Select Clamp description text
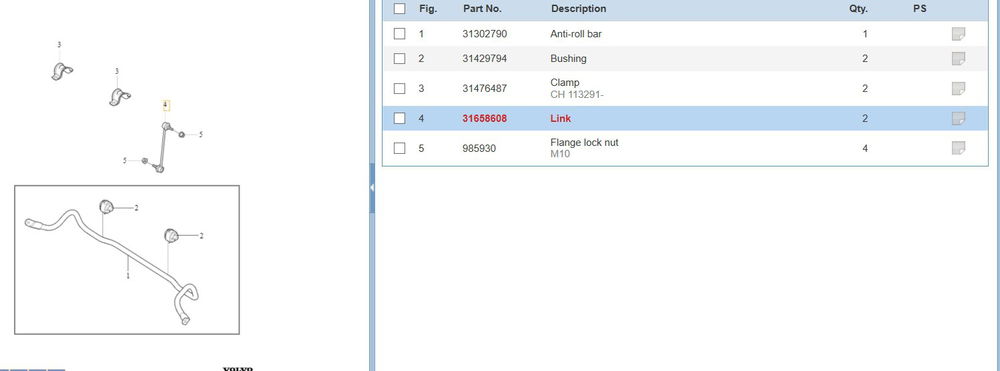Image resolution: width=1000 pixels, height=371 pixels. [564, 83]
